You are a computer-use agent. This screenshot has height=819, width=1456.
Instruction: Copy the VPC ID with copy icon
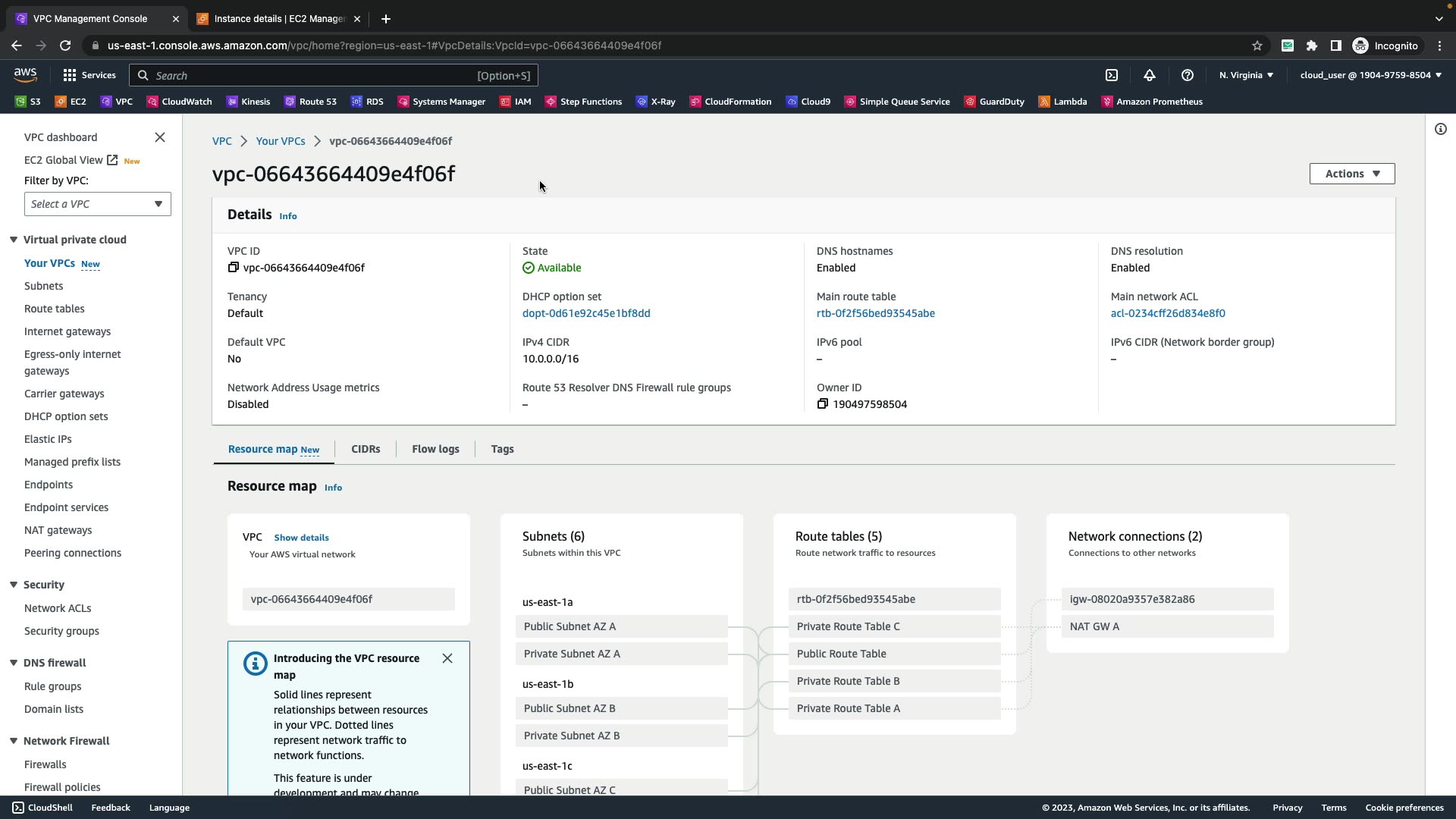coord(234,268)
